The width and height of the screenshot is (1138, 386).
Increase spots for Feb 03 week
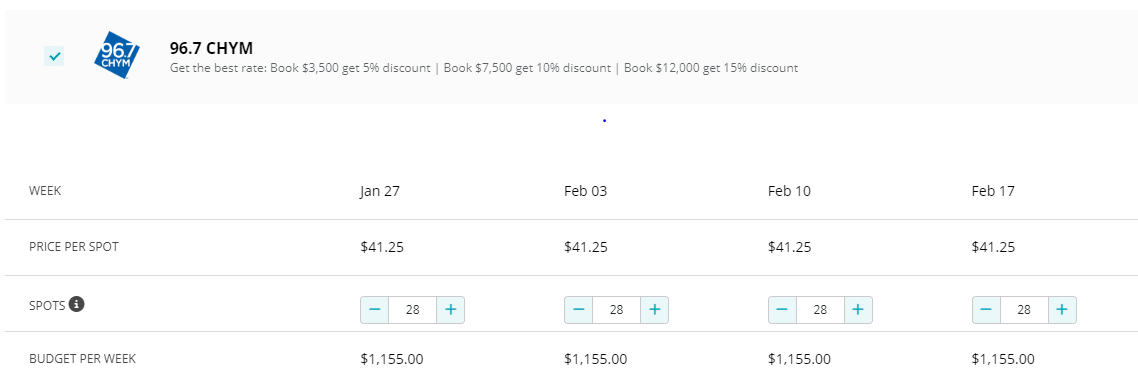(x=655, y=310)
